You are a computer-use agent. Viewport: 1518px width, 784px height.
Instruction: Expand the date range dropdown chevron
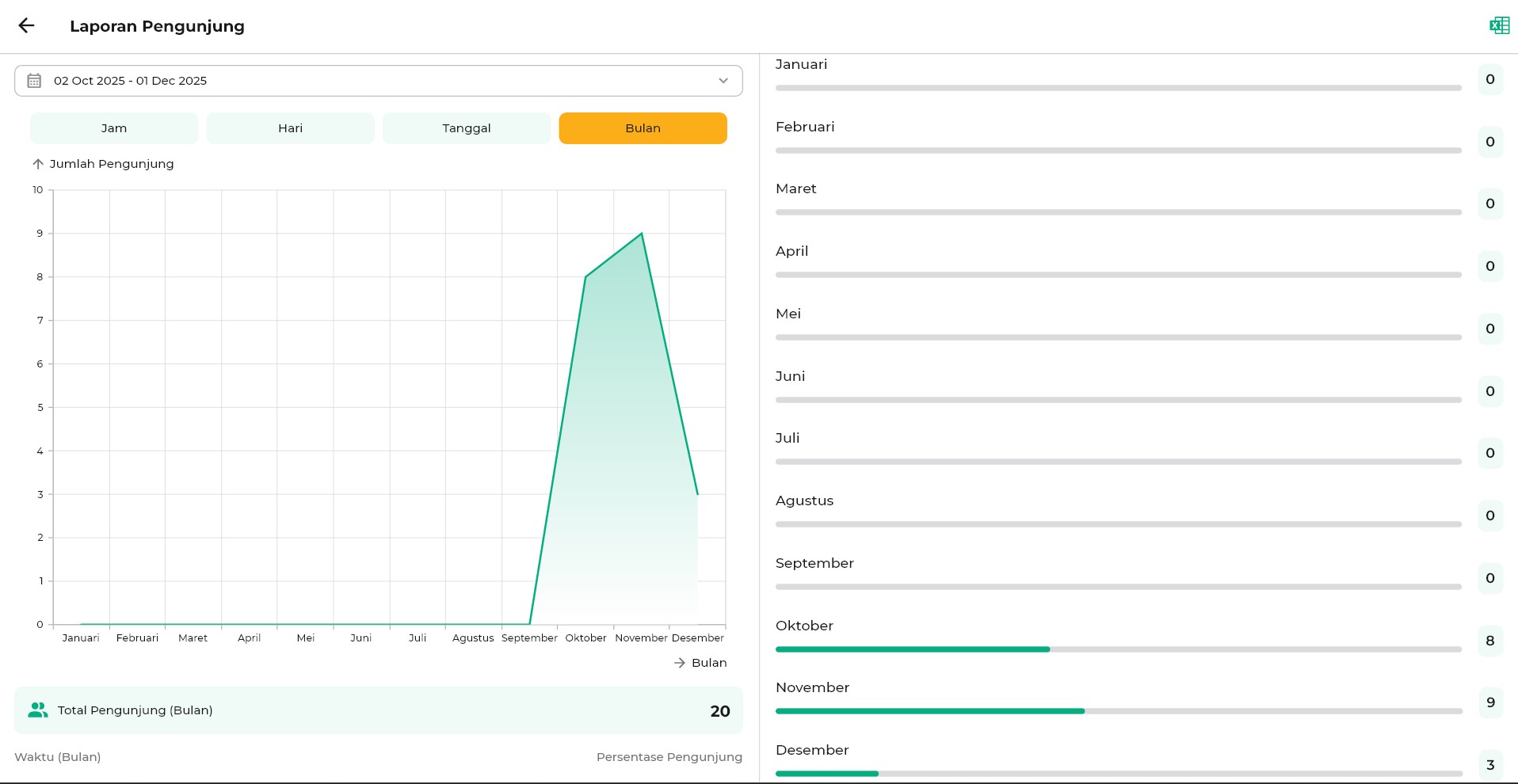point(723,81)
